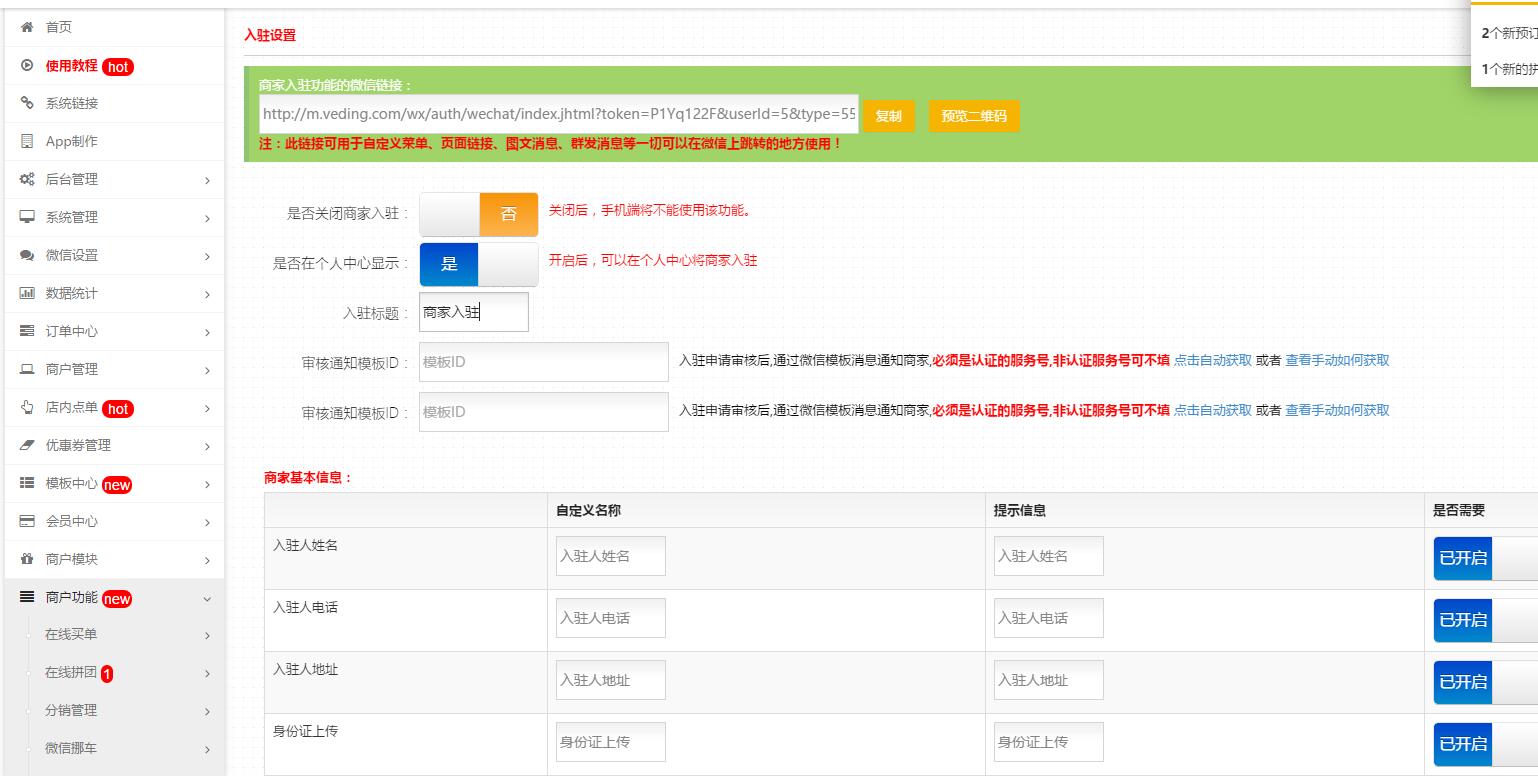Toggle the 是否关闭商户入驻 switch
Viewport: 1538px width, 776px height.
point(479,214)
